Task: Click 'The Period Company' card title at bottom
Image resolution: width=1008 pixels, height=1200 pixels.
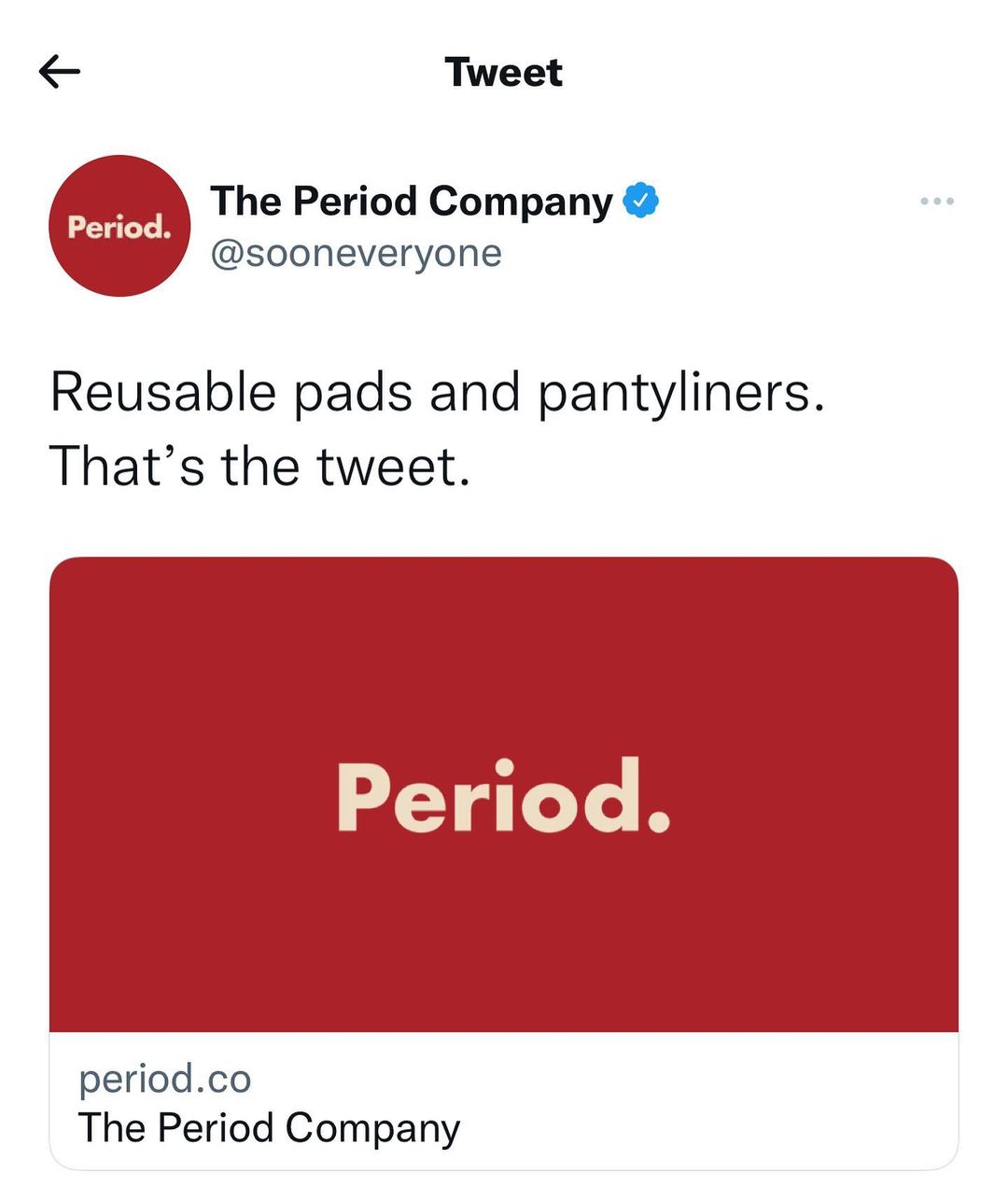Action: [269, 1128]
